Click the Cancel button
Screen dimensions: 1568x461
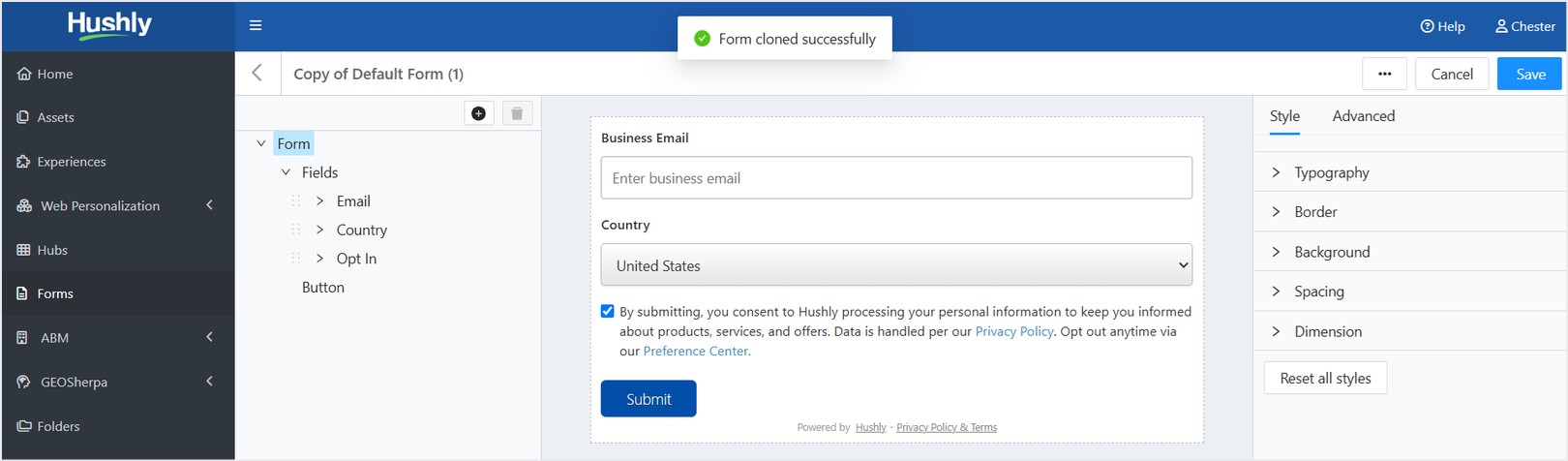click(x=1452, y=74)
